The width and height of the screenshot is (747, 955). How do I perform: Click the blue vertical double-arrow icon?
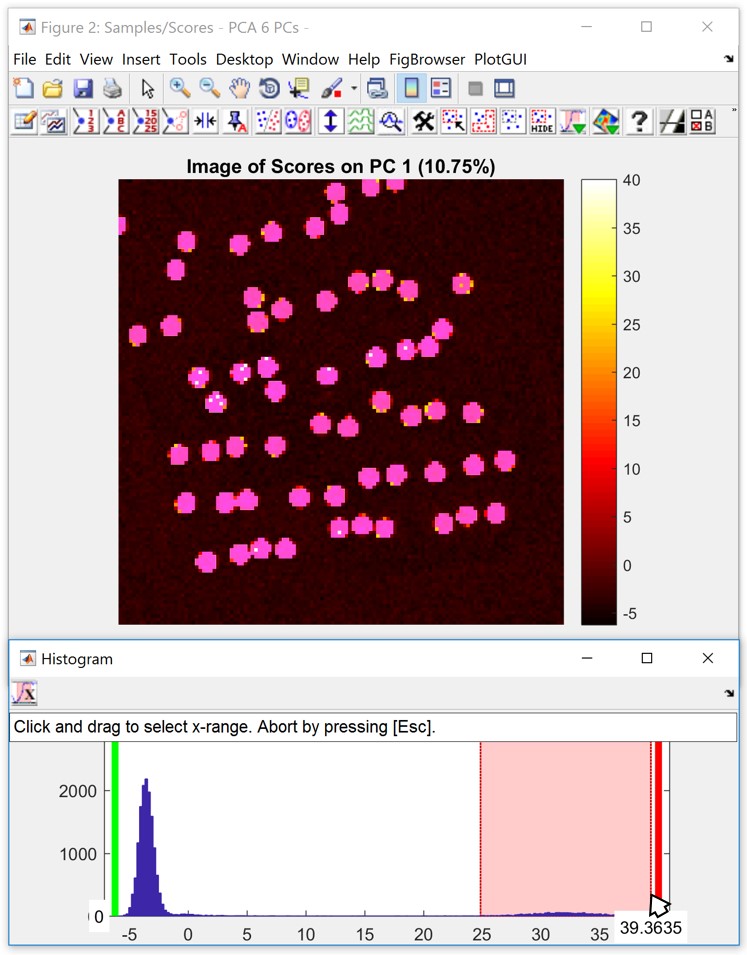point(330,122)
